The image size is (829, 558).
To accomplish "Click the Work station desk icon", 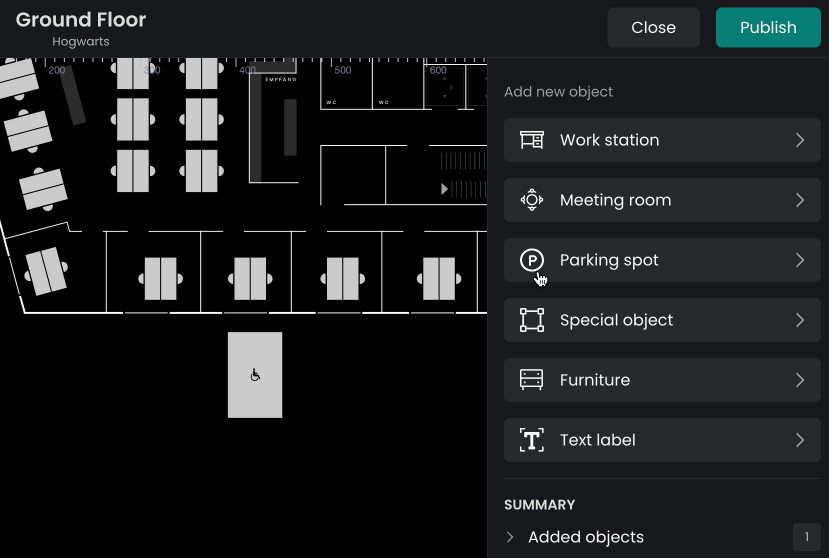I will pos(531,140).
